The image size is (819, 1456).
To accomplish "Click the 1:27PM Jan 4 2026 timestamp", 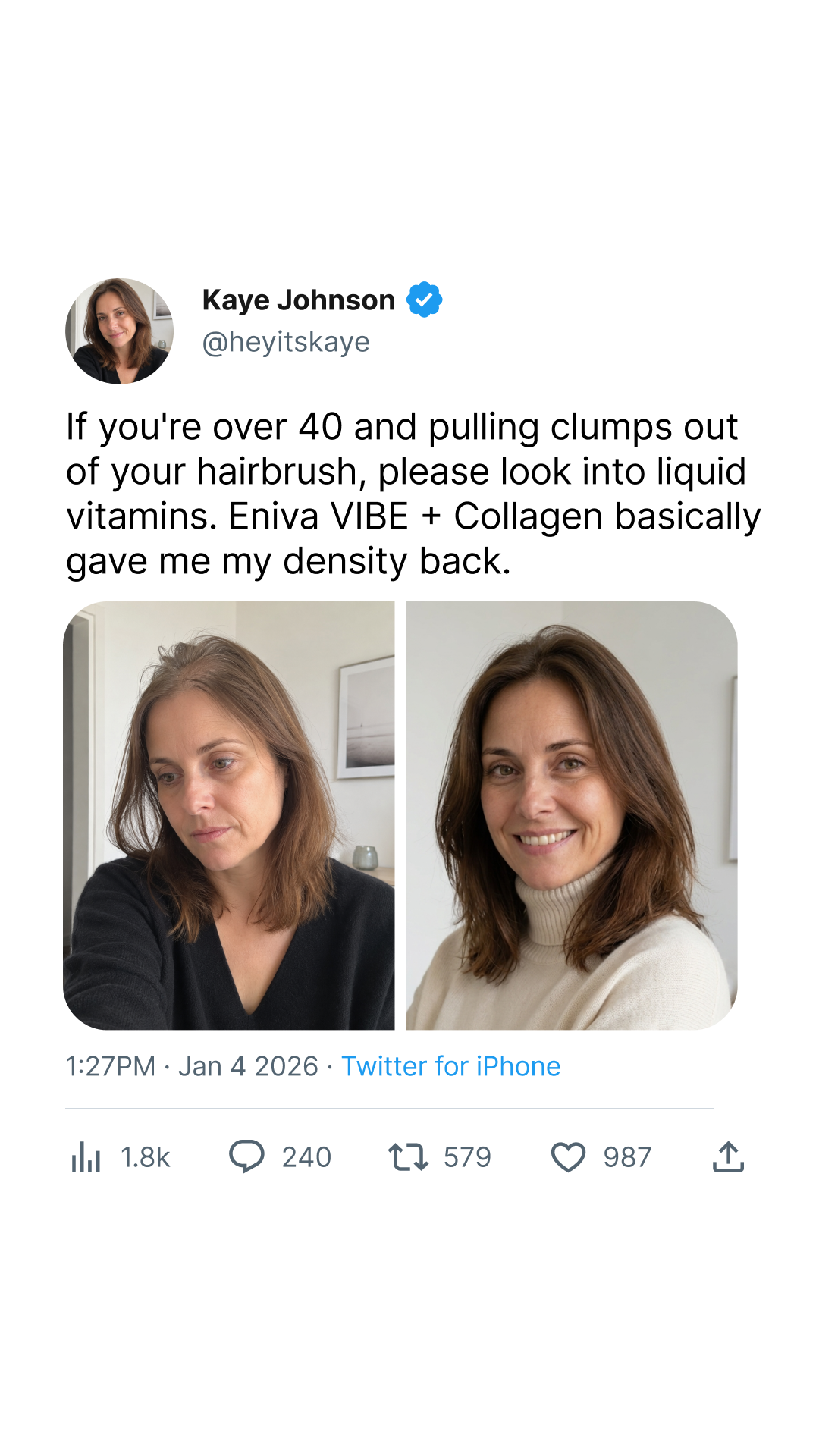I will point(192,1066).
